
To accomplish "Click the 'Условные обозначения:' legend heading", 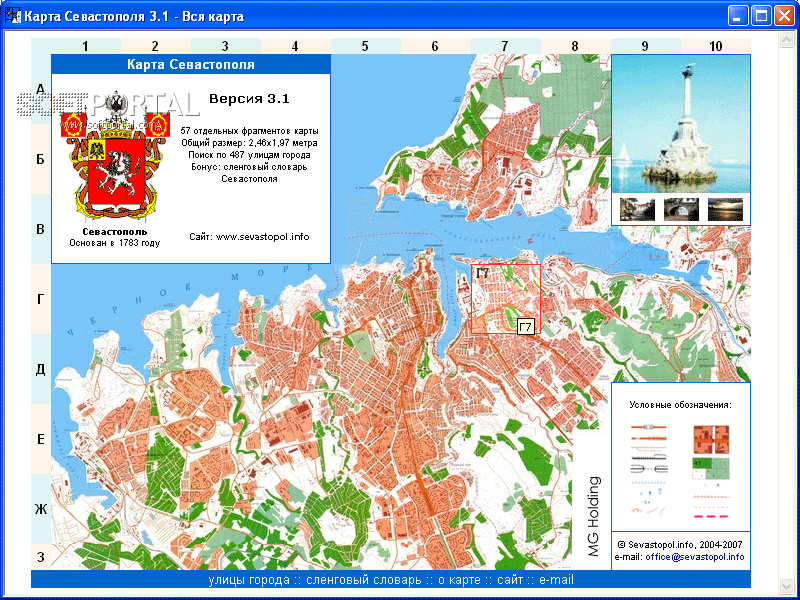I will 681,405.
